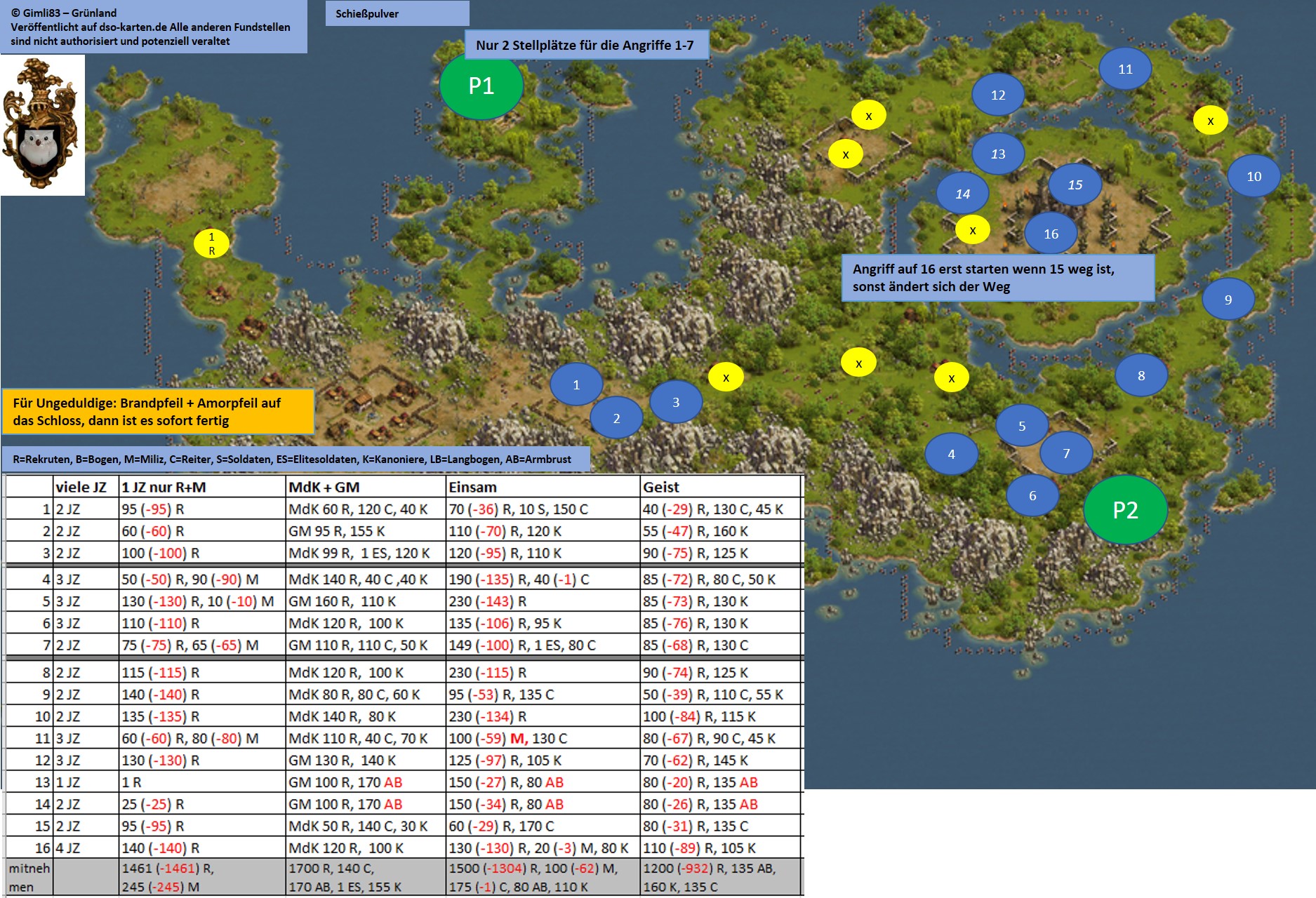Click blue camp marker 8
This screenshot has width=1316, height=898.
[x=1141, y=375]
